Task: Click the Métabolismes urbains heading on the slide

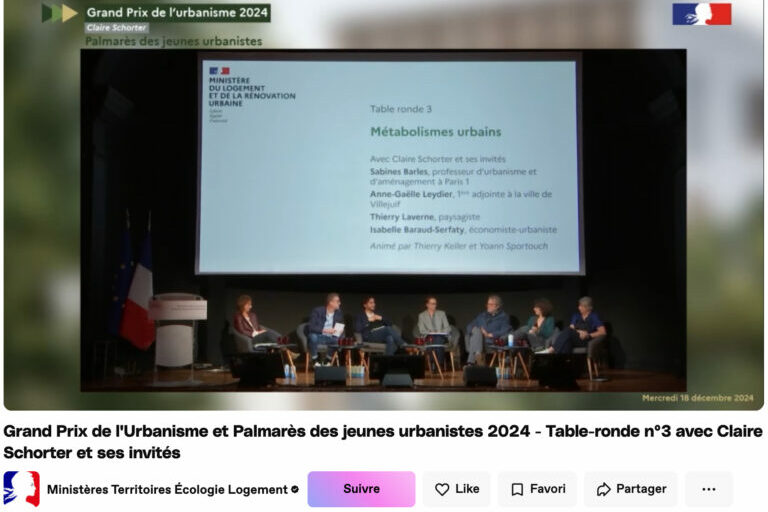Action: pyautogui.click(x=435, y=131)
